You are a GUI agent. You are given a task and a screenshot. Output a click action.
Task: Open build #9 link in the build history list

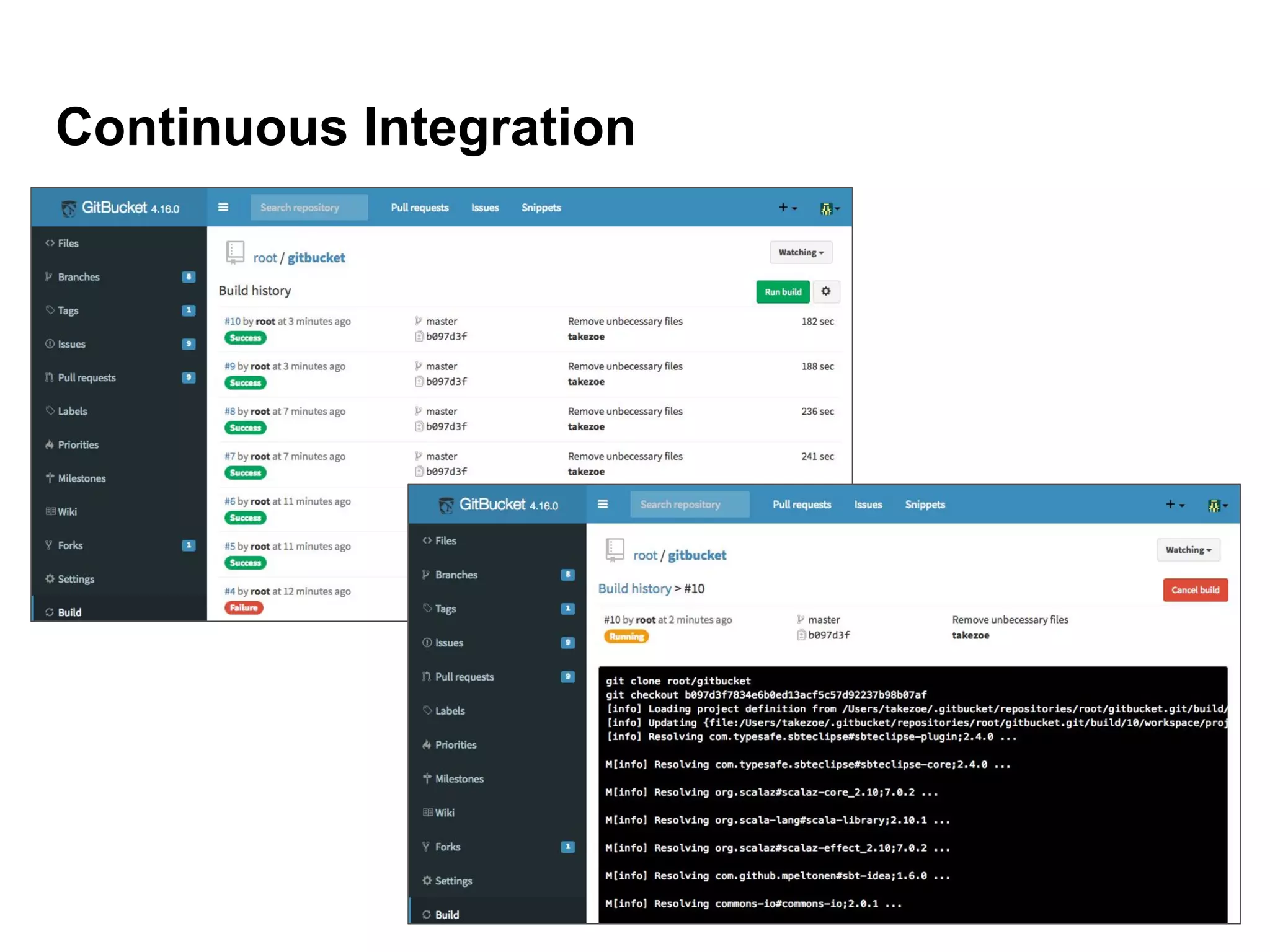click(x=229, y=366)
